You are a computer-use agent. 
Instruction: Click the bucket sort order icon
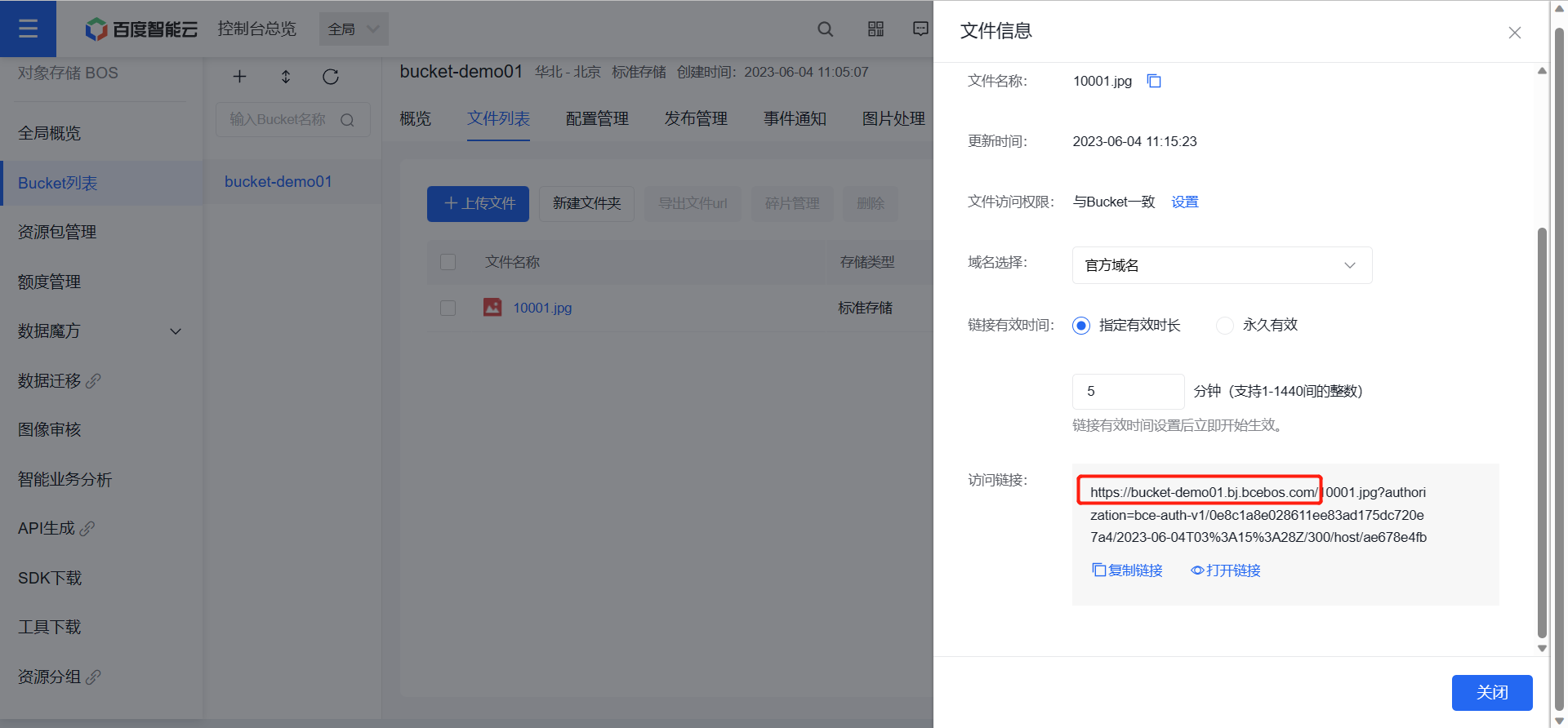point(286,77)
